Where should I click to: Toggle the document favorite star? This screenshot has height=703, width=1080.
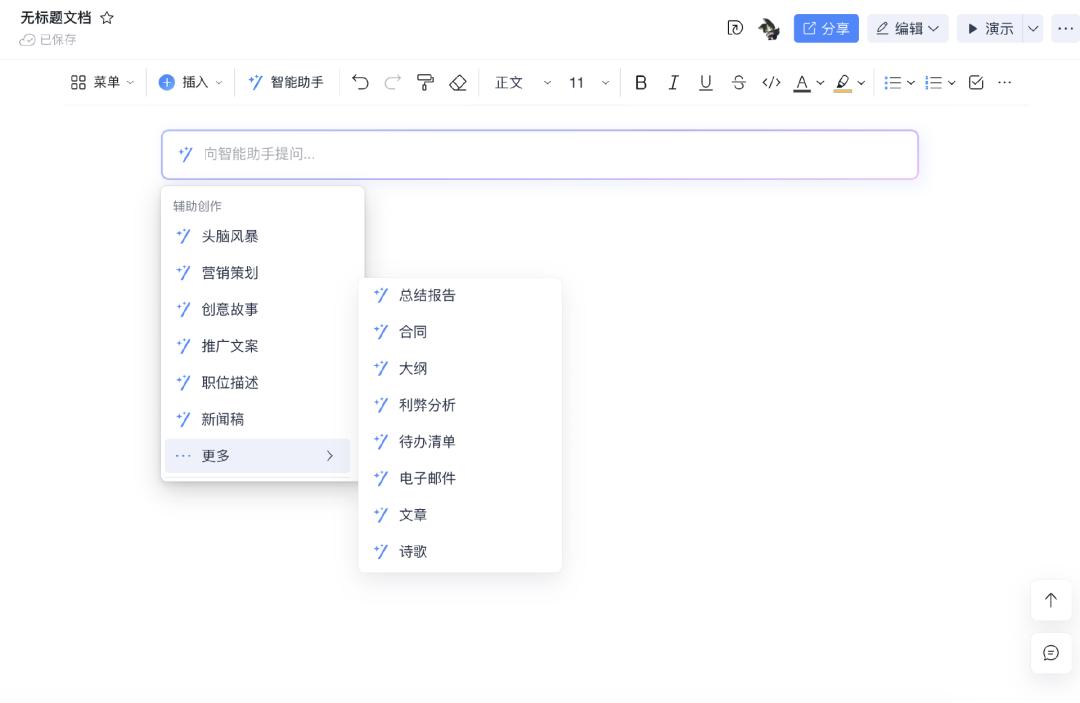pos(106,17)
